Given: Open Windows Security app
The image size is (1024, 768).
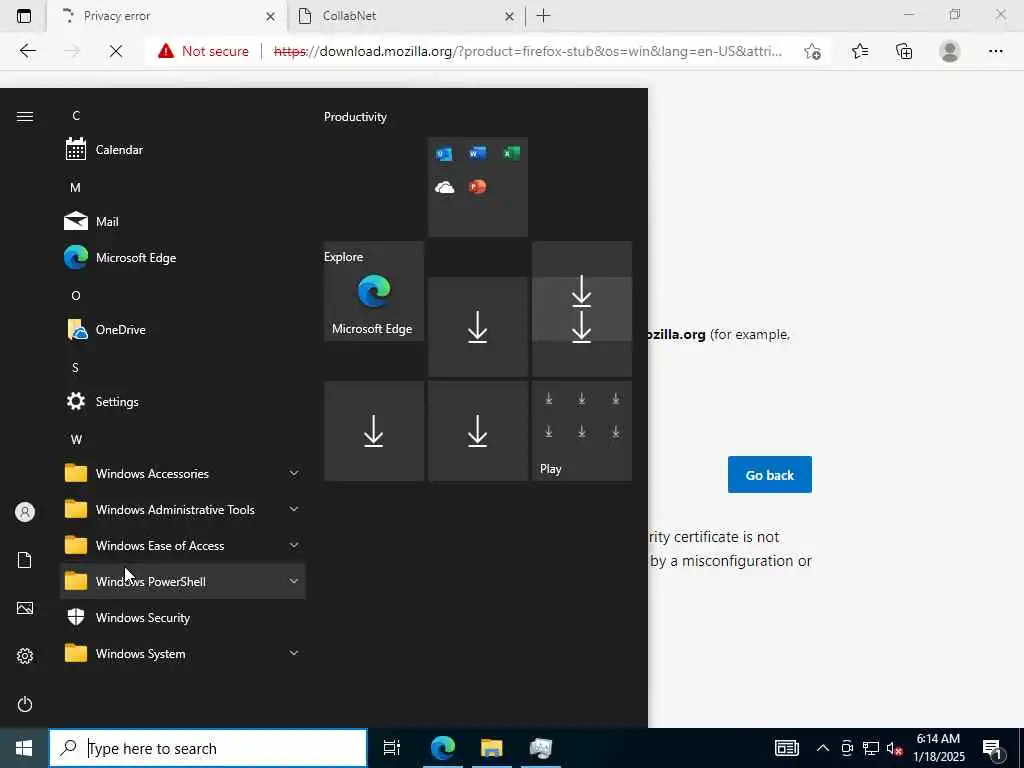Looking at the screenshot, I should (183, 618).
